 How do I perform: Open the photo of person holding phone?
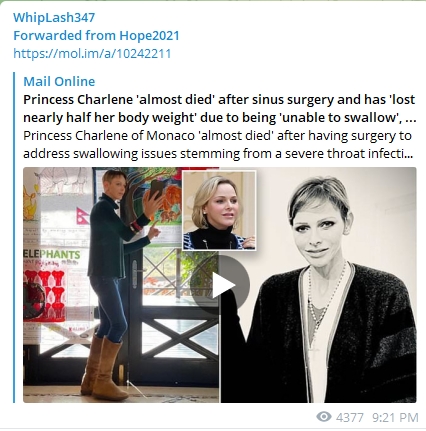pyautogui.click(x=121, y=285)
